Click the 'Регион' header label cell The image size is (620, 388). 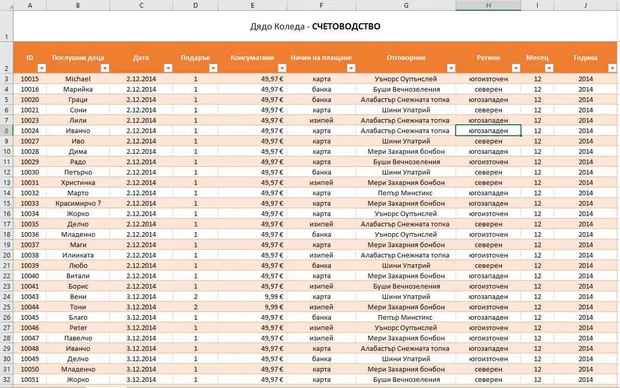tap(488, 57)
